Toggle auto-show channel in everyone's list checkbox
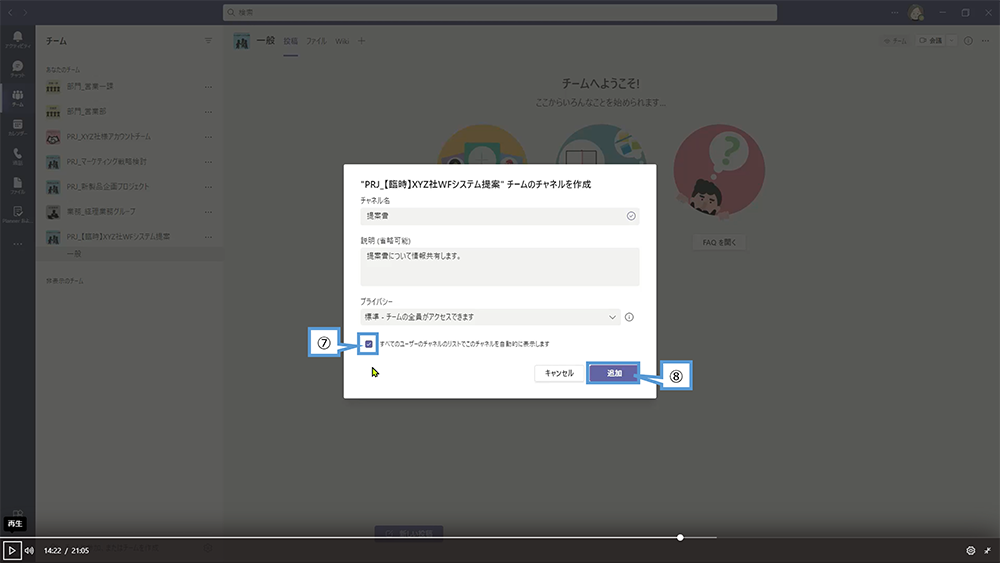Viewport: 1000px width, 563px height. pos(369,344)
